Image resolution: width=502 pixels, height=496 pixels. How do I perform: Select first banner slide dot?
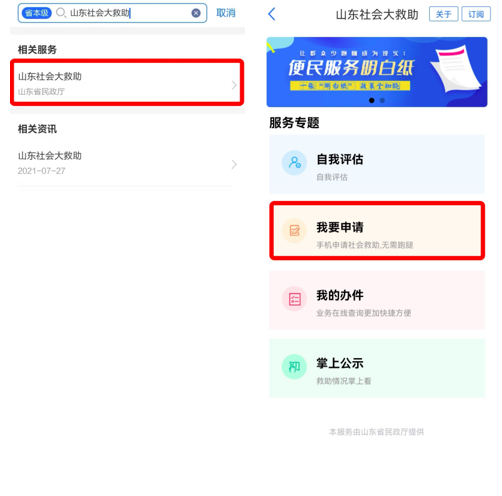click(x=372, y=100)
